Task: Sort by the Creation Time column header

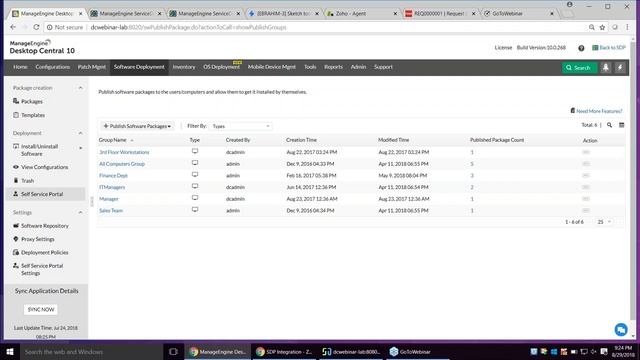Action: pyautogui.click(x=301, y=140)
